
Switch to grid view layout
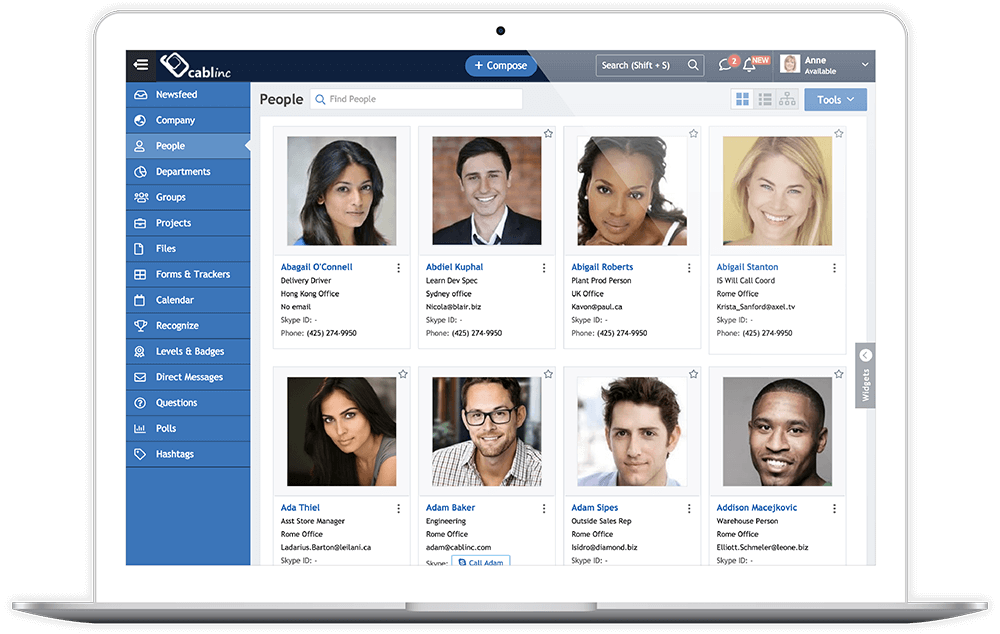pos(741,99)
